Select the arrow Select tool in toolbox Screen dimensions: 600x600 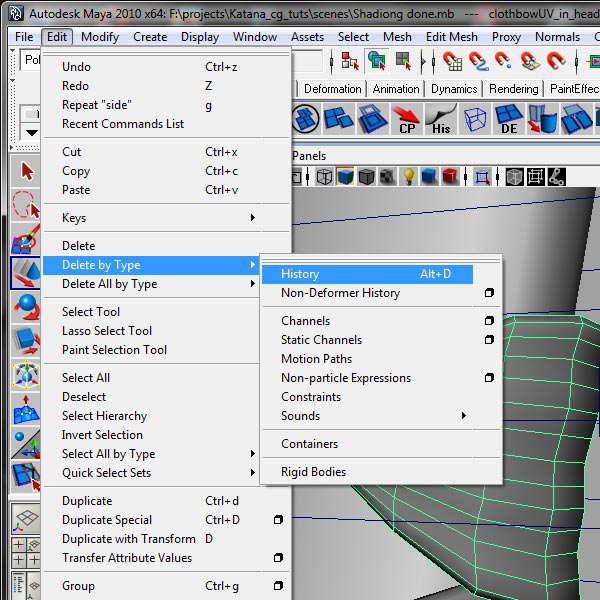[x=26, y=171]
